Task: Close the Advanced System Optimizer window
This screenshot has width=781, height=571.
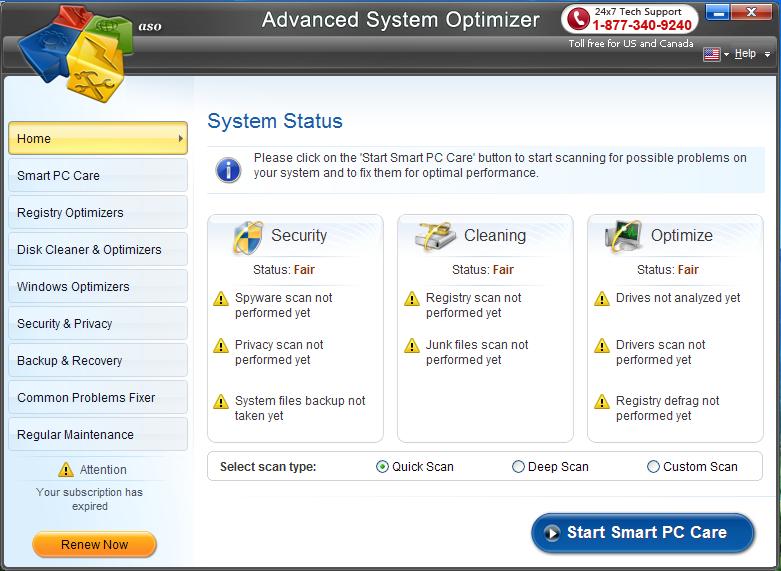Action: [x=751, y=12]
